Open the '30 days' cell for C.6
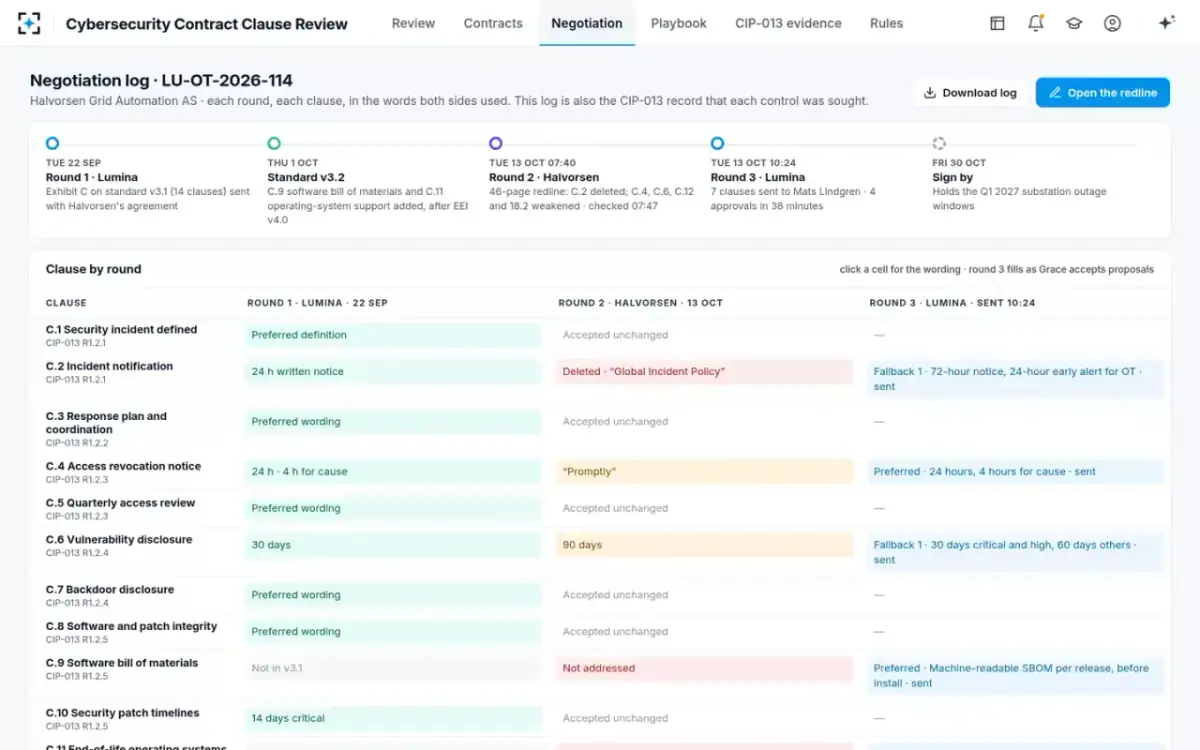Screen dimensions: 1200x750 click(x=392, y=545)
